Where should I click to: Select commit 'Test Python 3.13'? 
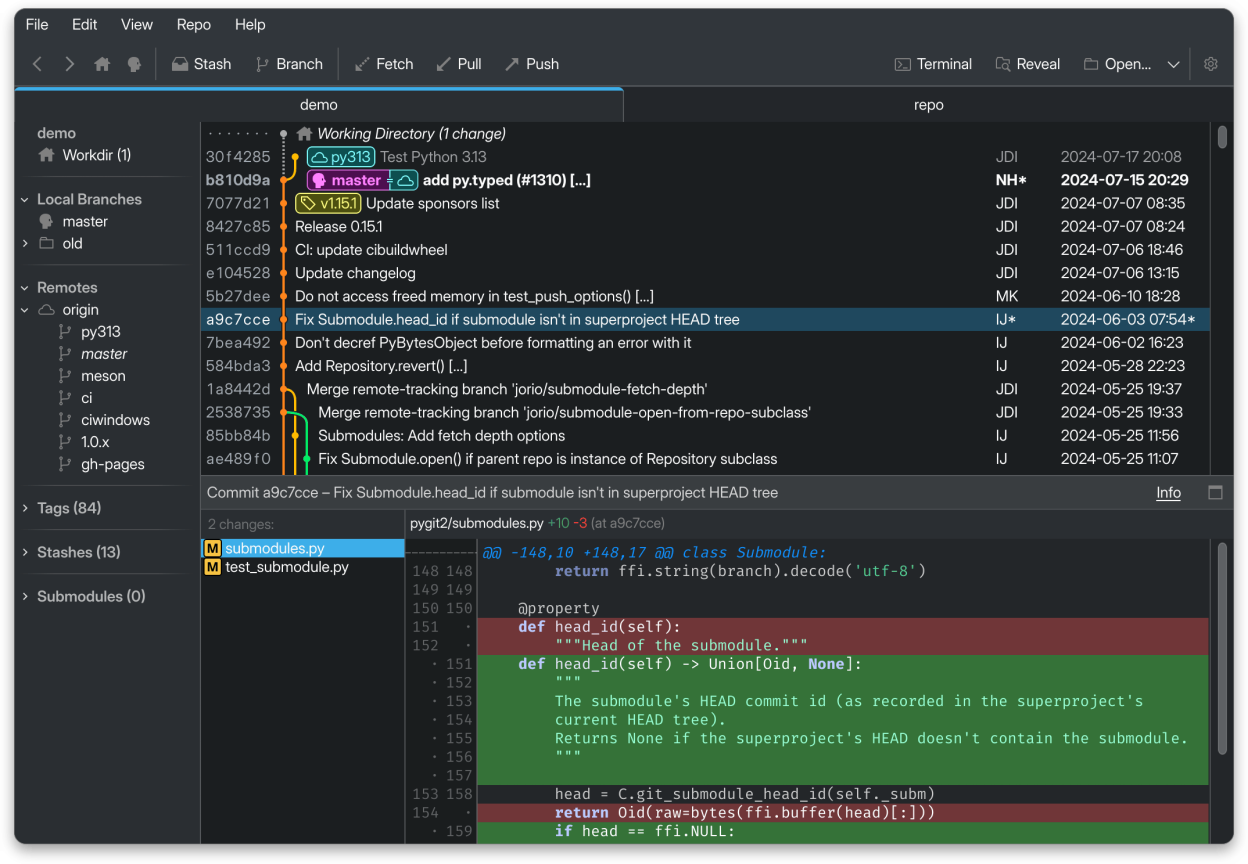click(x=706, y=157)
